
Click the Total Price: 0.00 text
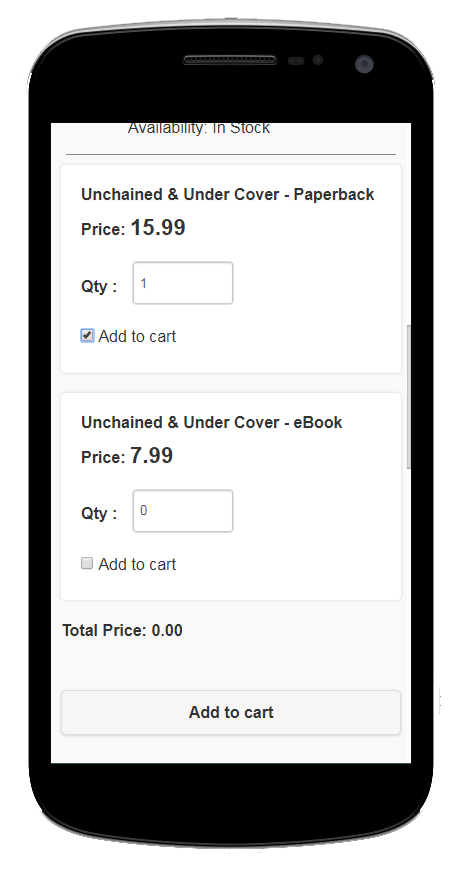[x=123, y=630]
